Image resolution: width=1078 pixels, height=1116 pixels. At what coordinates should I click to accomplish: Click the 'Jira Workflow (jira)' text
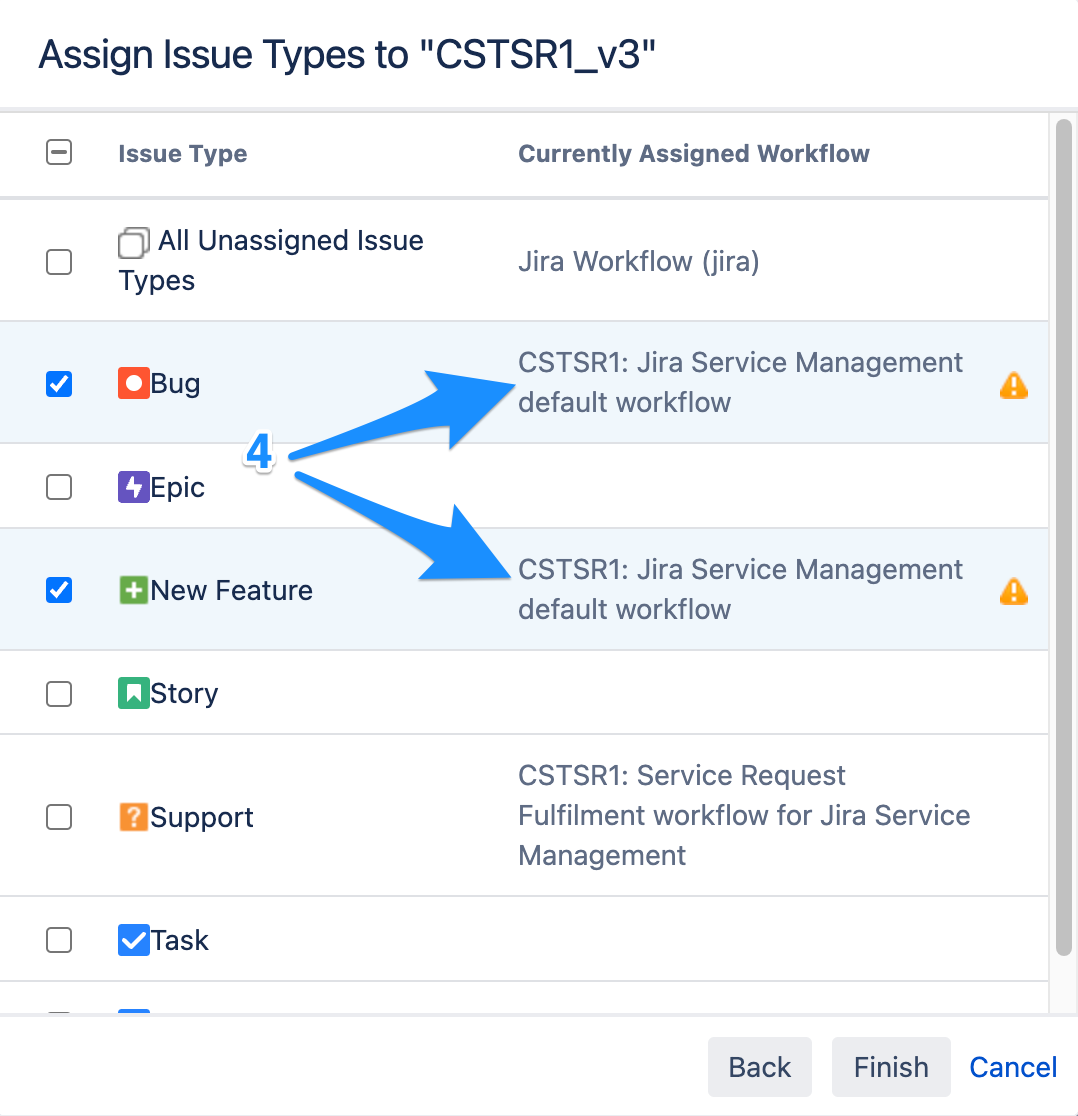pyautogui.click(x=639, y=262)
